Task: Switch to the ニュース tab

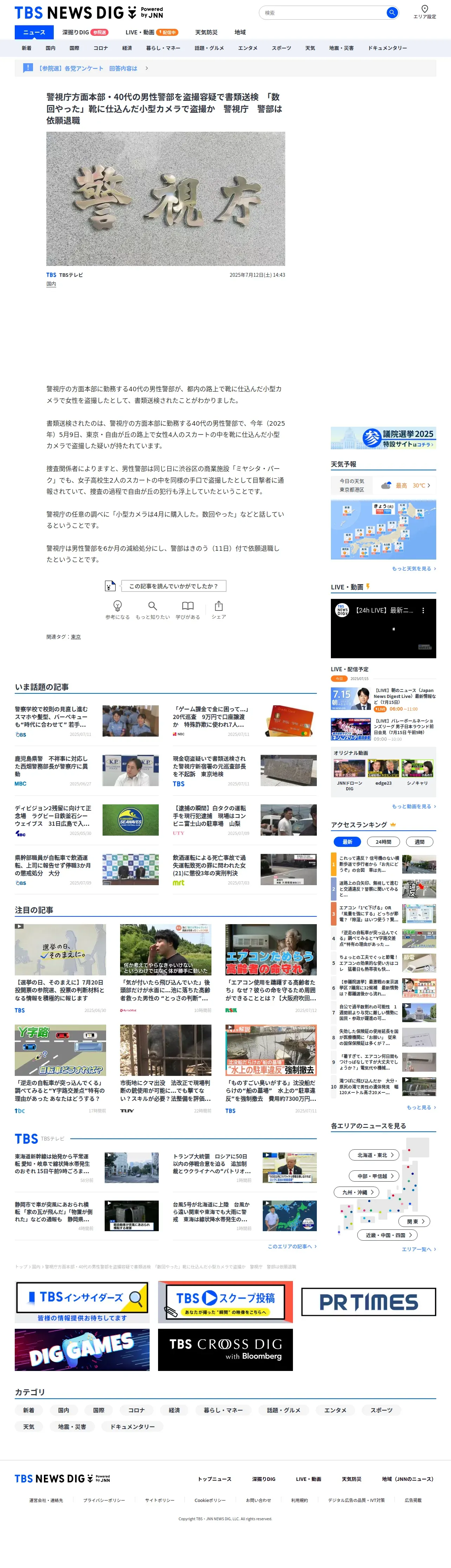Action: [34, 32]
